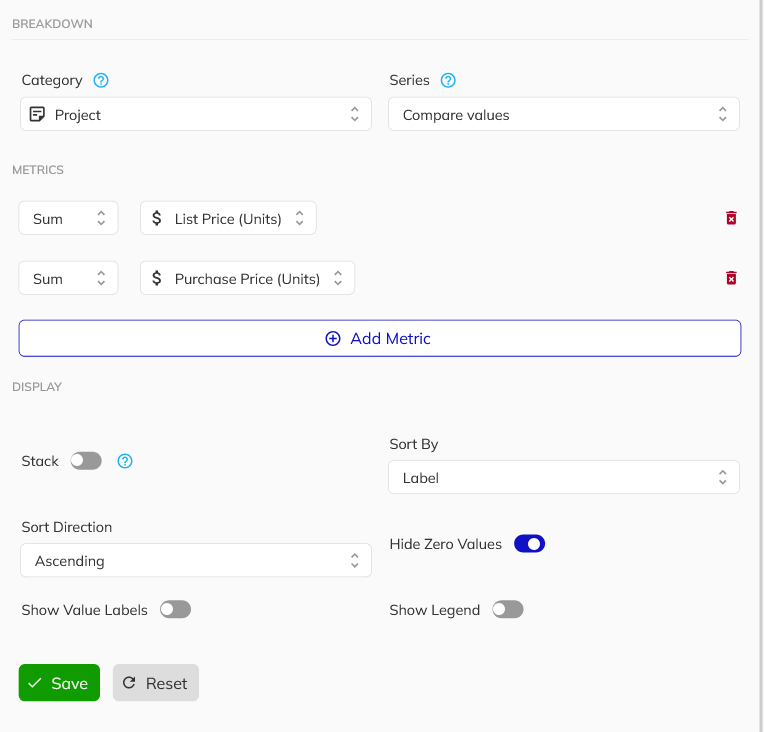Open the List Price (Units) field dropdown
Image resolution: width=764 pixels, height=732 pixels.
click(228, 218)
